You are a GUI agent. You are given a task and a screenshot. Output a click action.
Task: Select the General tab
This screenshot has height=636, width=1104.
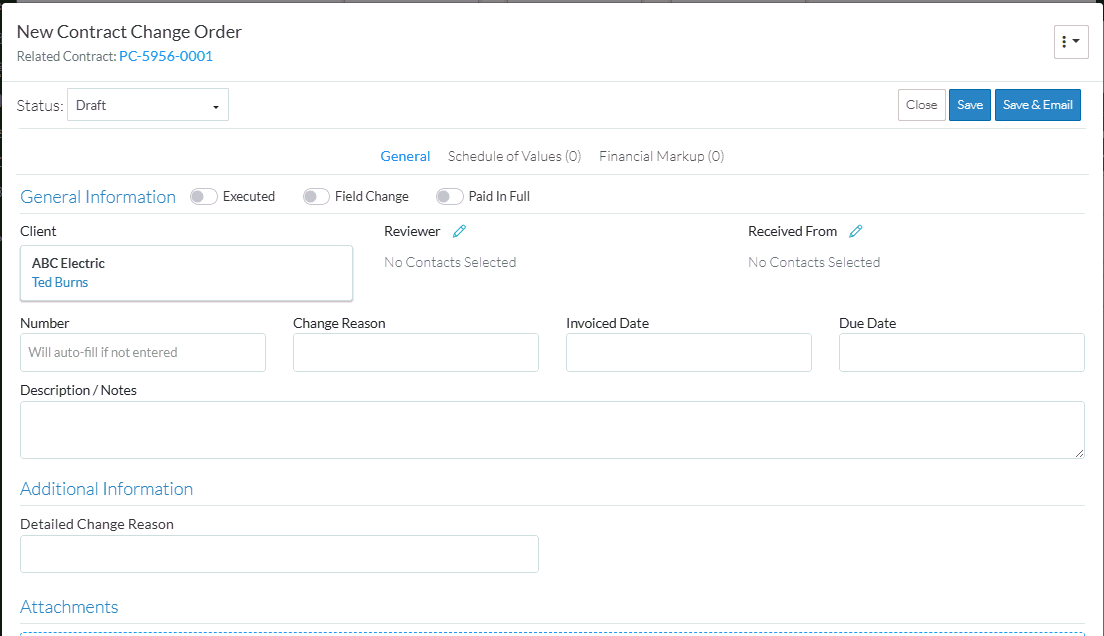[x=405, y=156]
